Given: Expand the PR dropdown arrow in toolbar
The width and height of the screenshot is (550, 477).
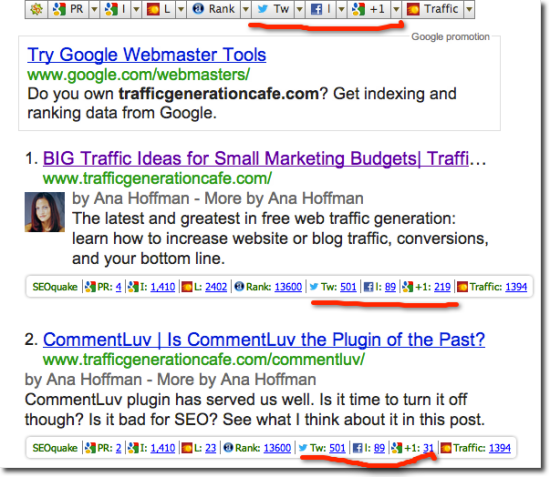Looking at the screenshot, I should 94,9.
